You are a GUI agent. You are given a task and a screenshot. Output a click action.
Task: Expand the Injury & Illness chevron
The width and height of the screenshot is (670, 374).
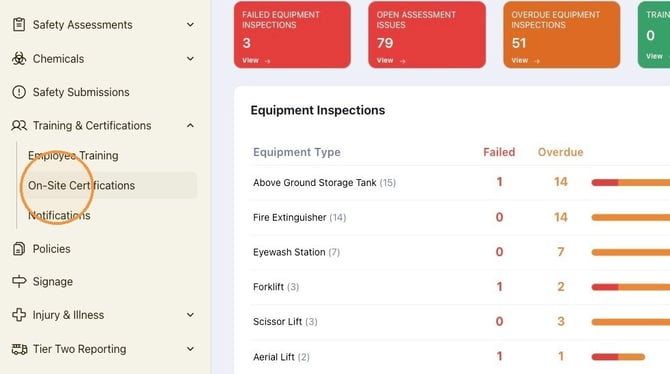[x=190, y=315]
